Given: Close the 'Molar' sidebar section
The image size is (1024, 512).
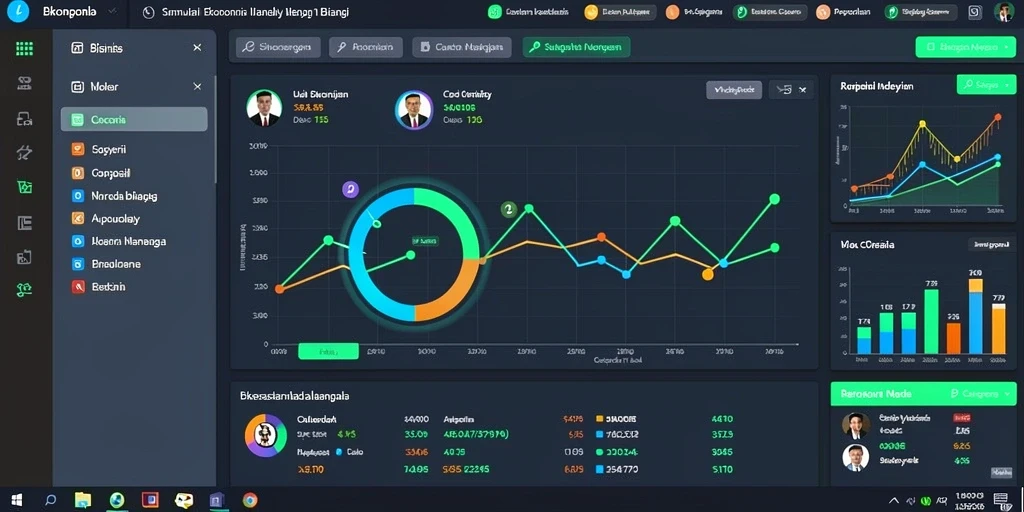Looking at the screenshot, I should 197,86.
